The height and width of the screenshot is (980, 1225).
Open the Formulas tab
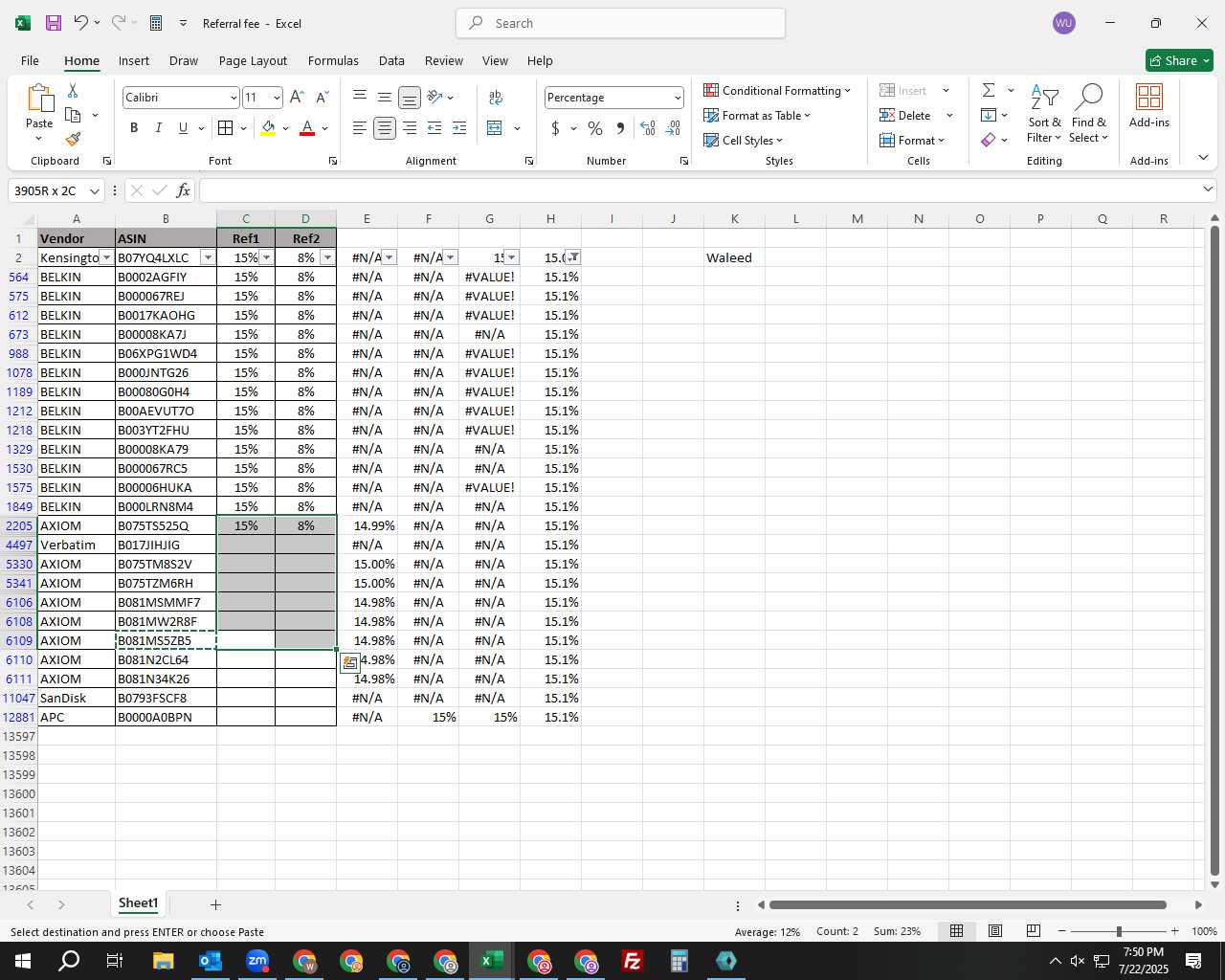click(x=333, y=60)
